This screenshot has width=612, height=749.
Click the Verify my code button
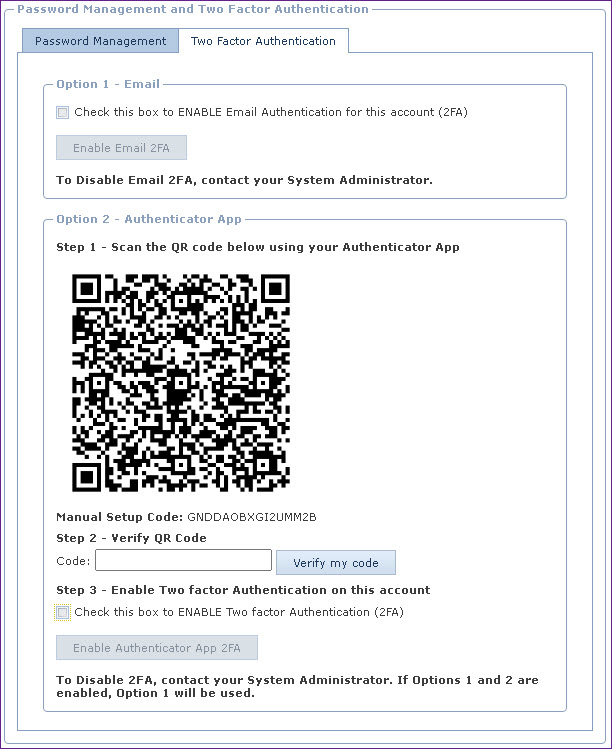coord(336,563)
